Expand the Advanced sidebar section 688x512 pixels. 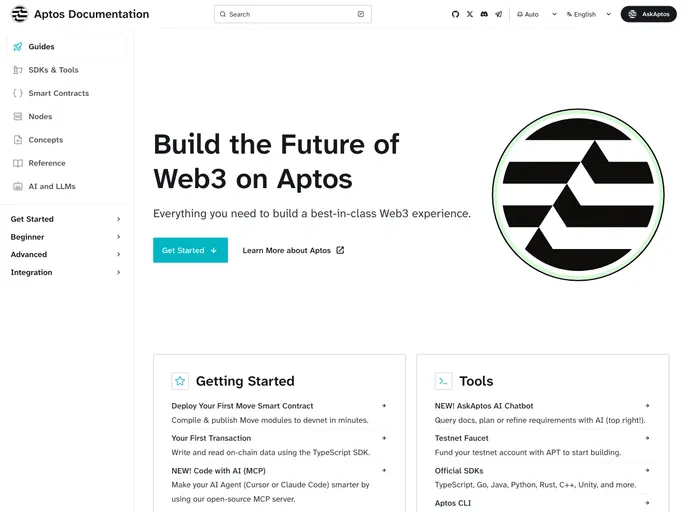point(65,255)
